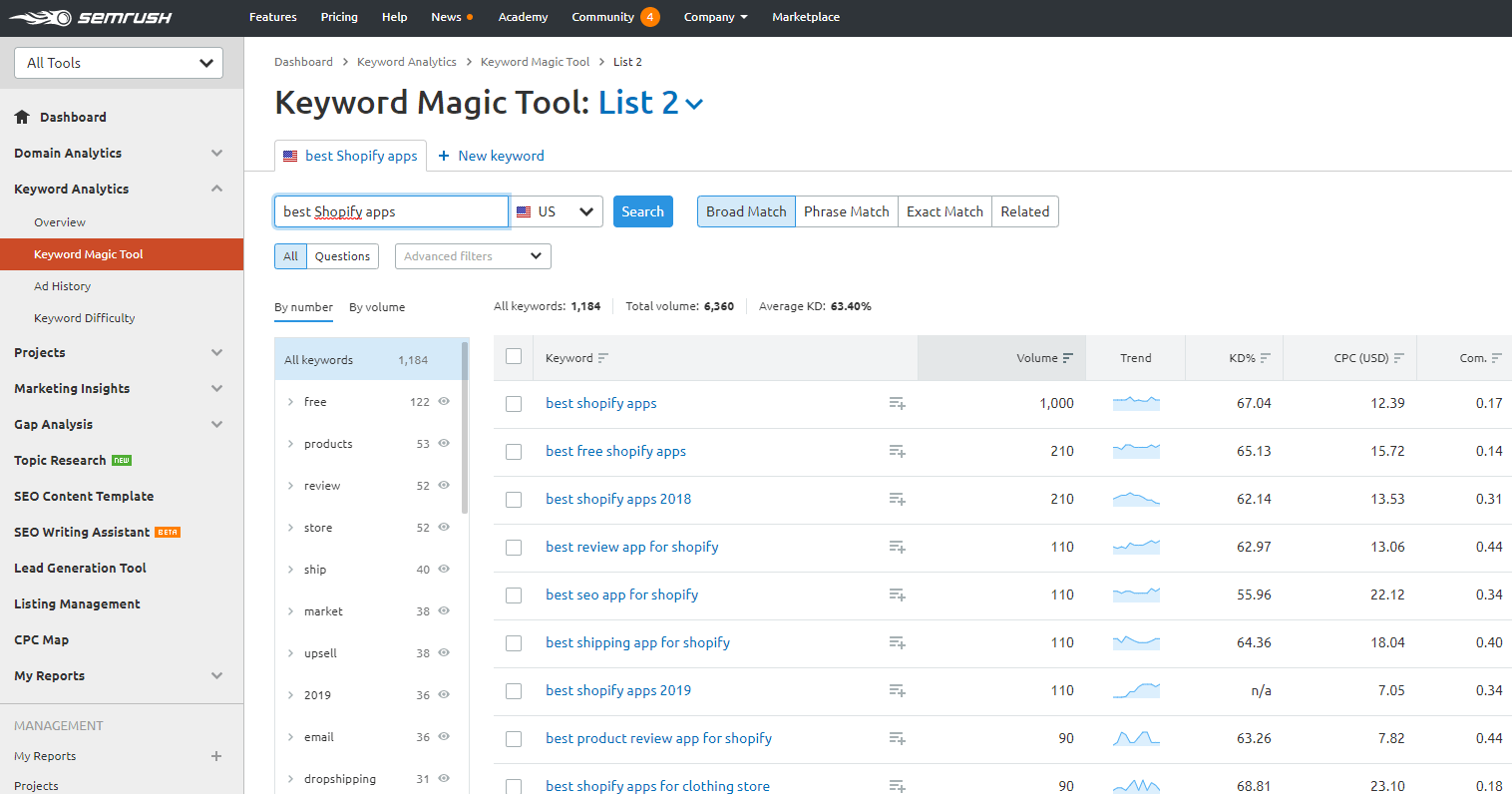Viewport: 1512px width, 794px height.
Task: Toggle the select-all checkbox in table header
Action: click(514, 356)
